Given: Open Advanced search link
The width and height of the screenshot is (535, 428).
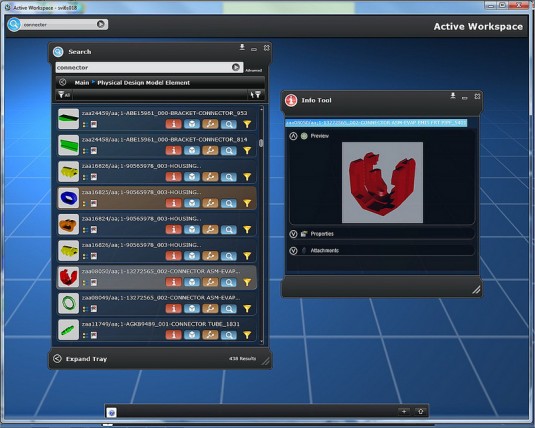Looking at the screenshot, I should pos(254,70).
